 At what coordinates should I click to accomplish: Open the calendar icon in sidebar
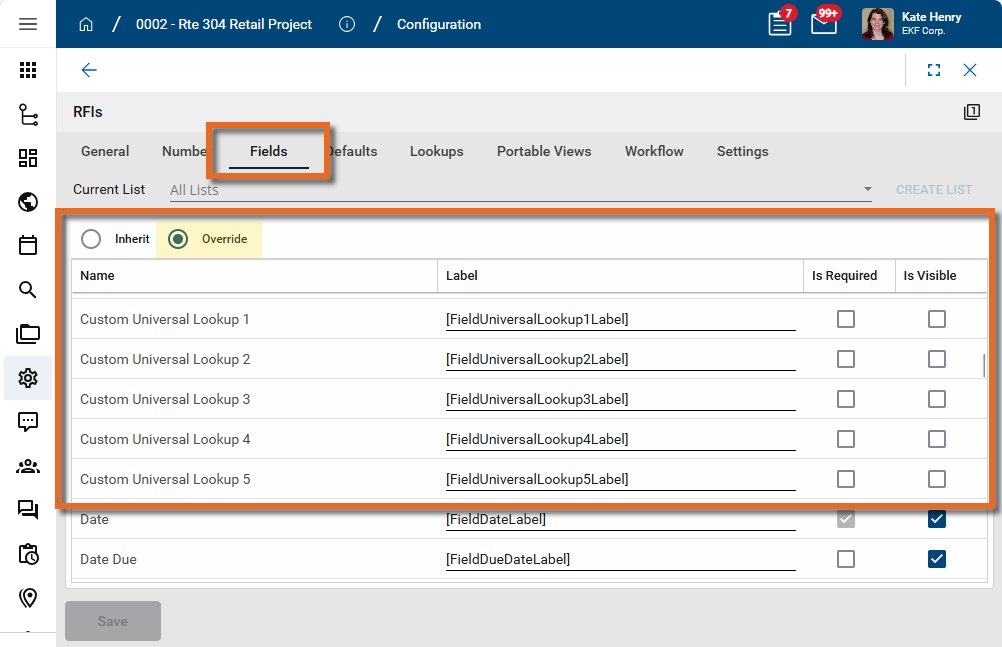pos(28,246)
